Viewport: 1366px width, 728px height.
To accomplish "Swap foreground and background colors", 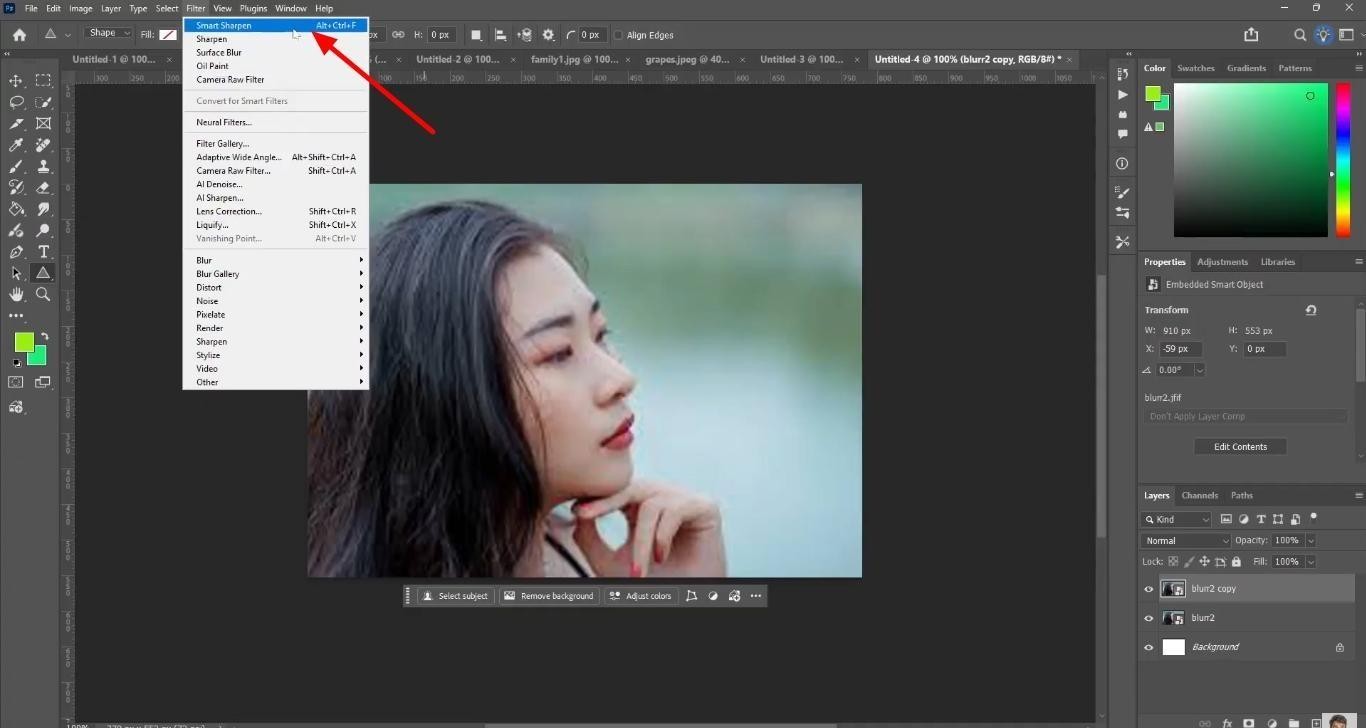I will tap(43, 338).
